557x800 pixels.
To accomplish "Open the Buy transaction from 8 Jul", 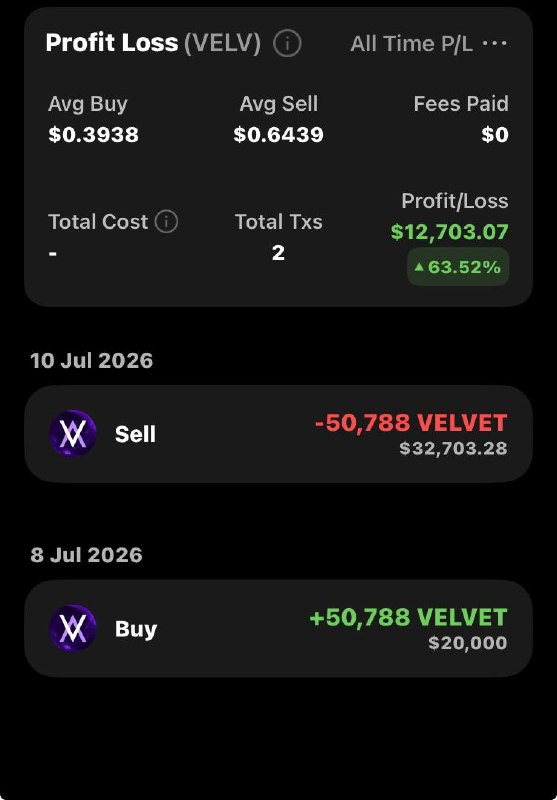I will 278,628.
